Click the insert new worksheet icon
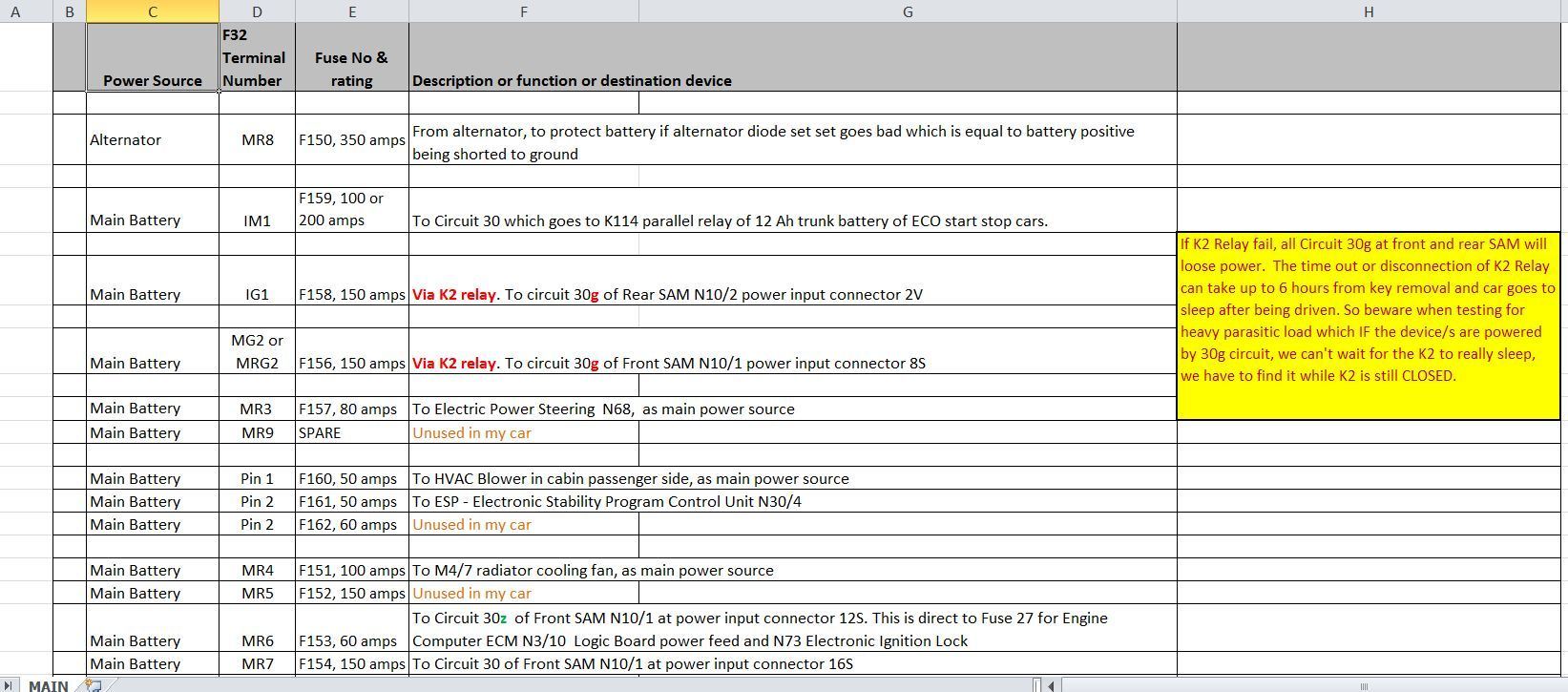Image resolution: width=1568 pixels, height=692 pixels. (93, 684)
